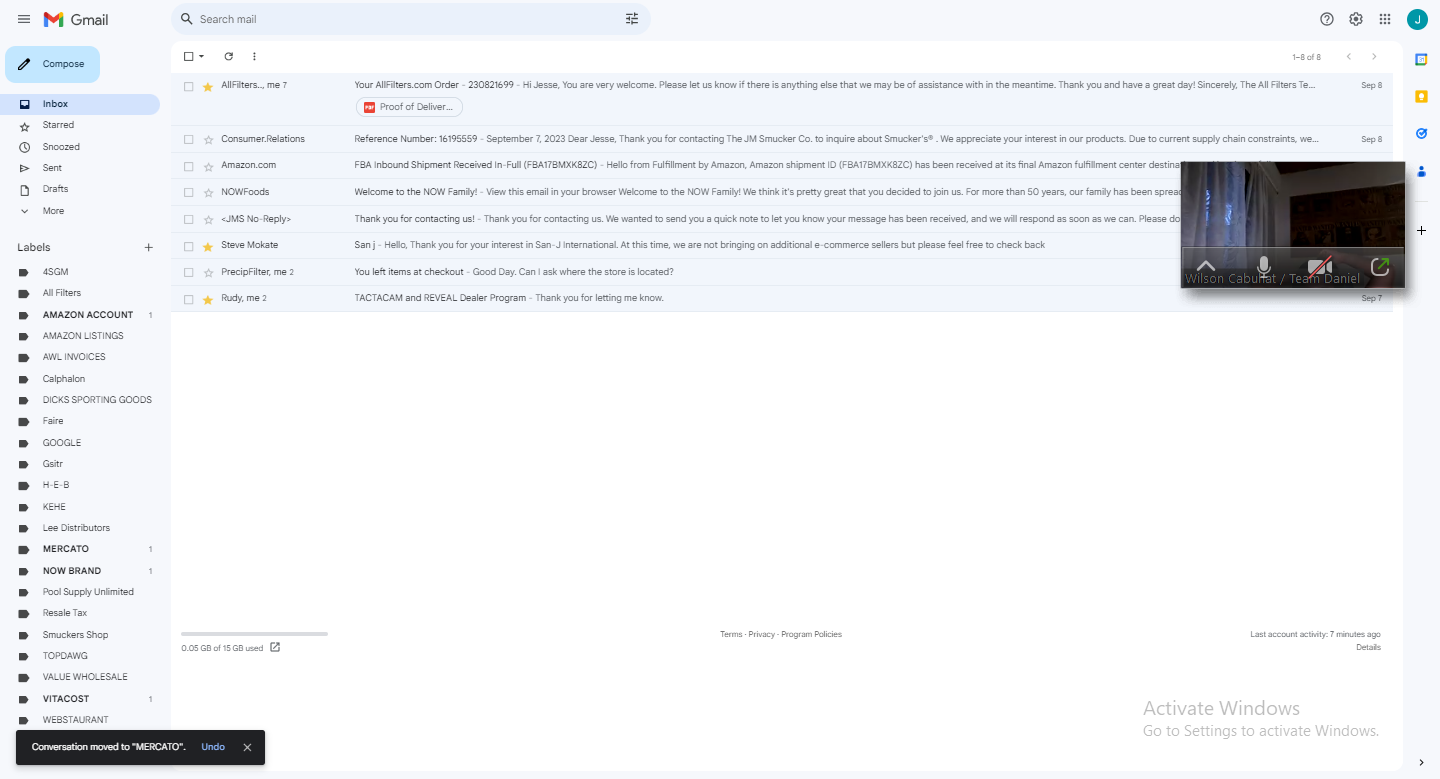
Task: Dismiss the conversation moved notification
Action: [247, 747]
